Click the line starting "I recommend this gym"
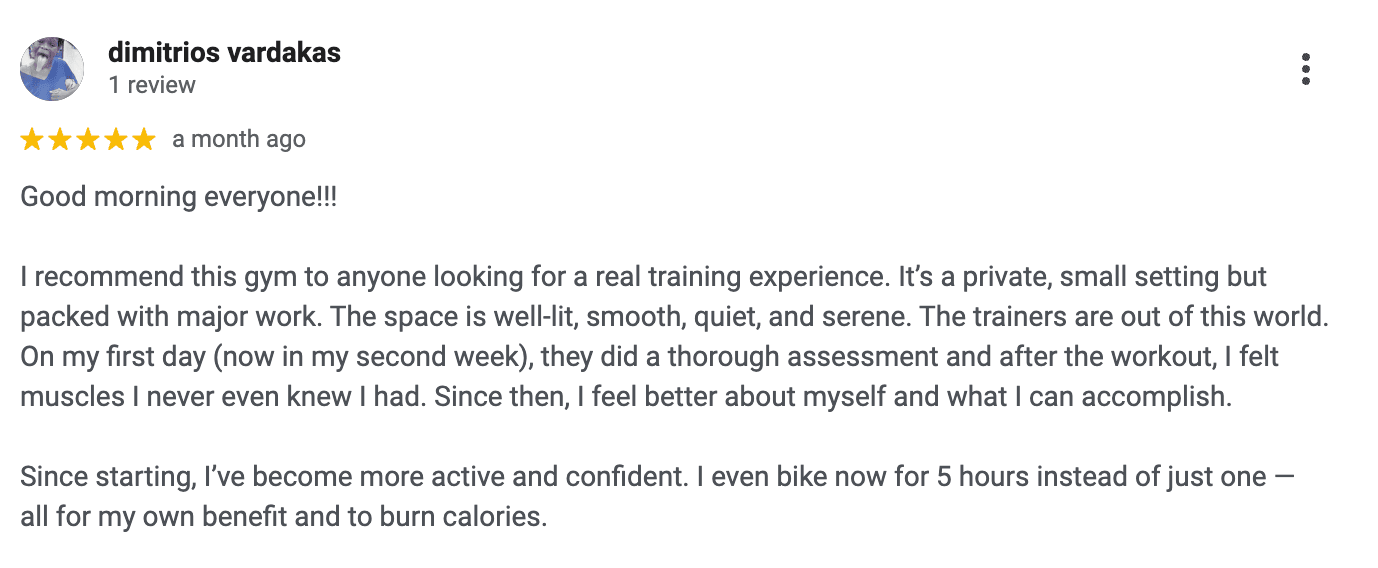 coord(643,277)
